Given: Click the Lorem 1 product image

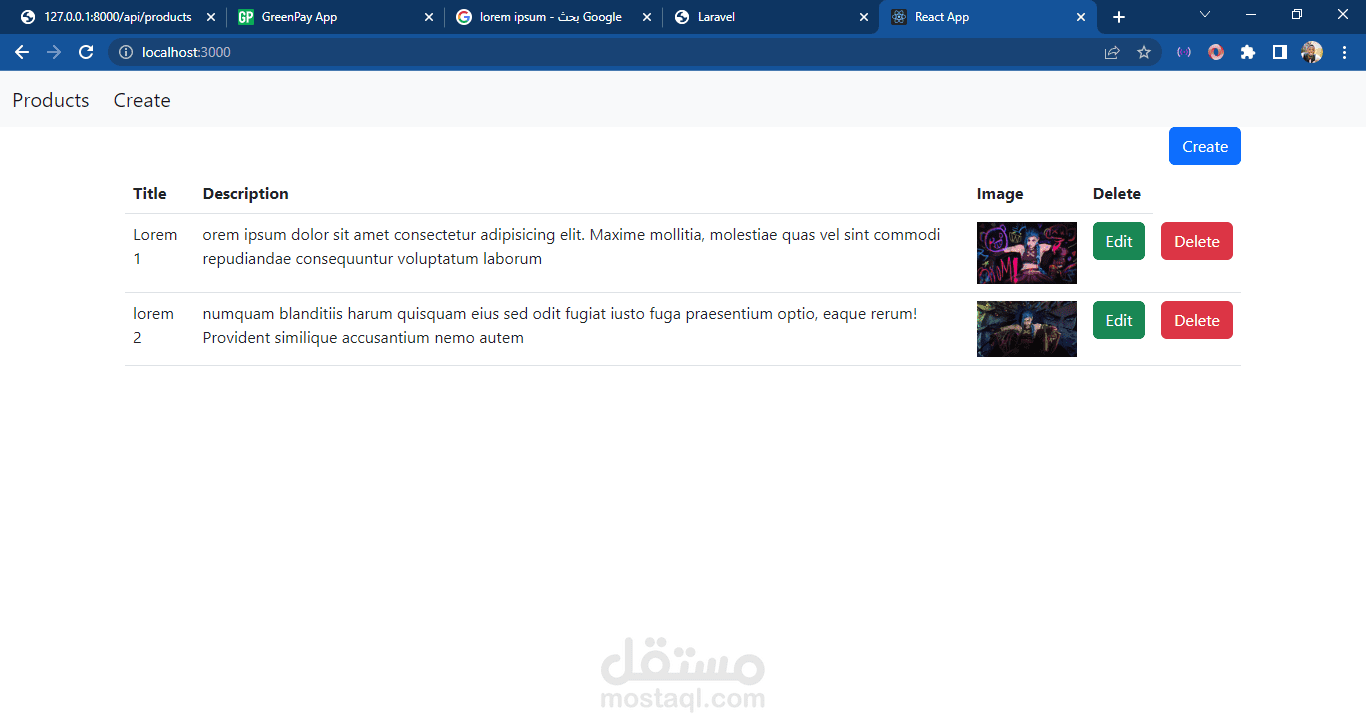Looking at the screenshot, I should coord(1027,253).
